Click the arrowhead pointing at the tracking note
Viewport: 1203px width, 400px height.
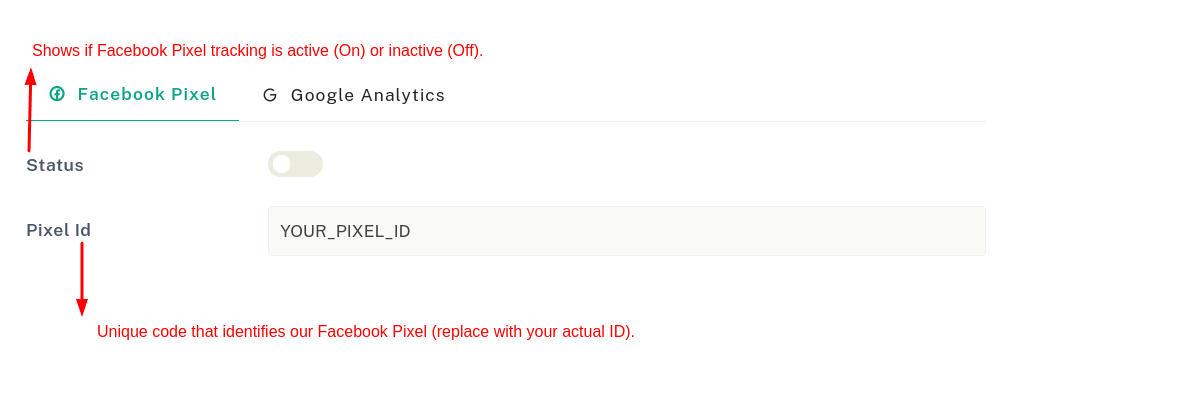click(x=31, y=76)
